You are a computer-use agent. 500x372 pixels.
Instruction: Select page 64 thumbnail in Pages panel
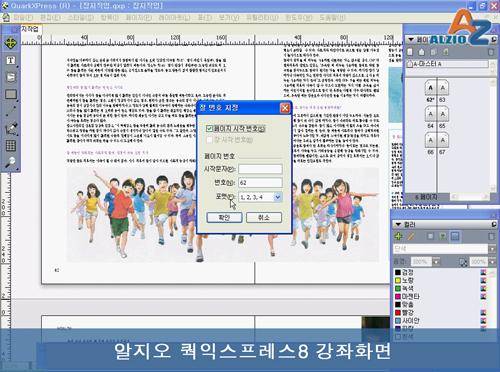[x=431, y=114]
